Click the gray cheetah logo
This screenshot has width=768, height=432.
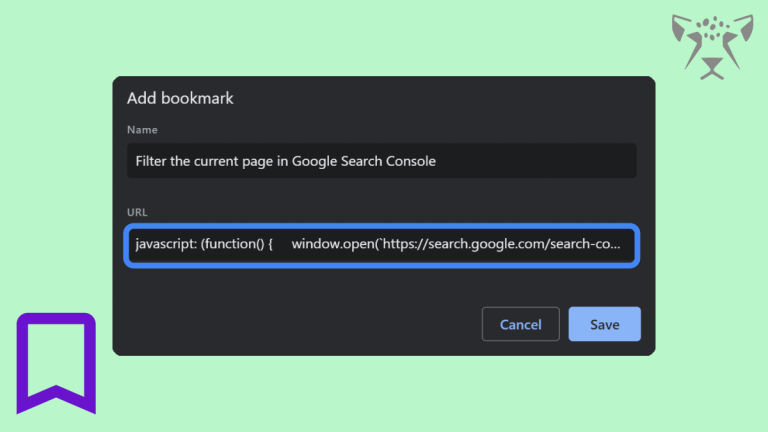click(712, 47)
